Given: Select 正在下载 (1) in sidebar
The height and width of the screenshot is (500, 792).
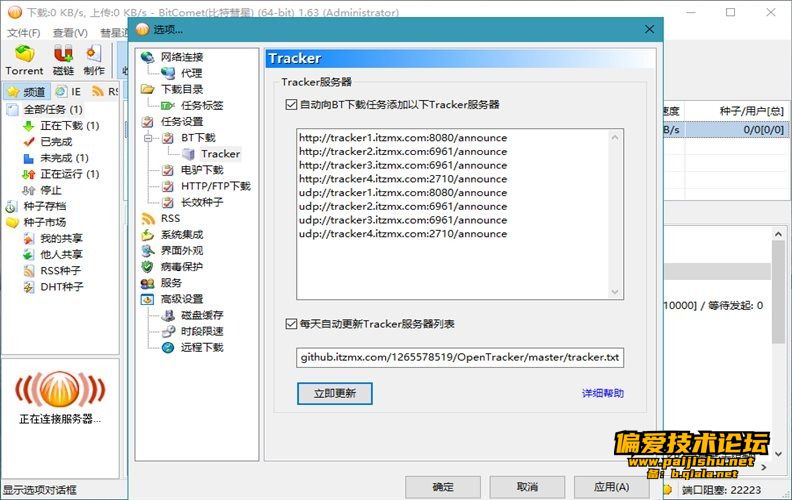Looking at the screenshot, I should click(x=70, y=125).
